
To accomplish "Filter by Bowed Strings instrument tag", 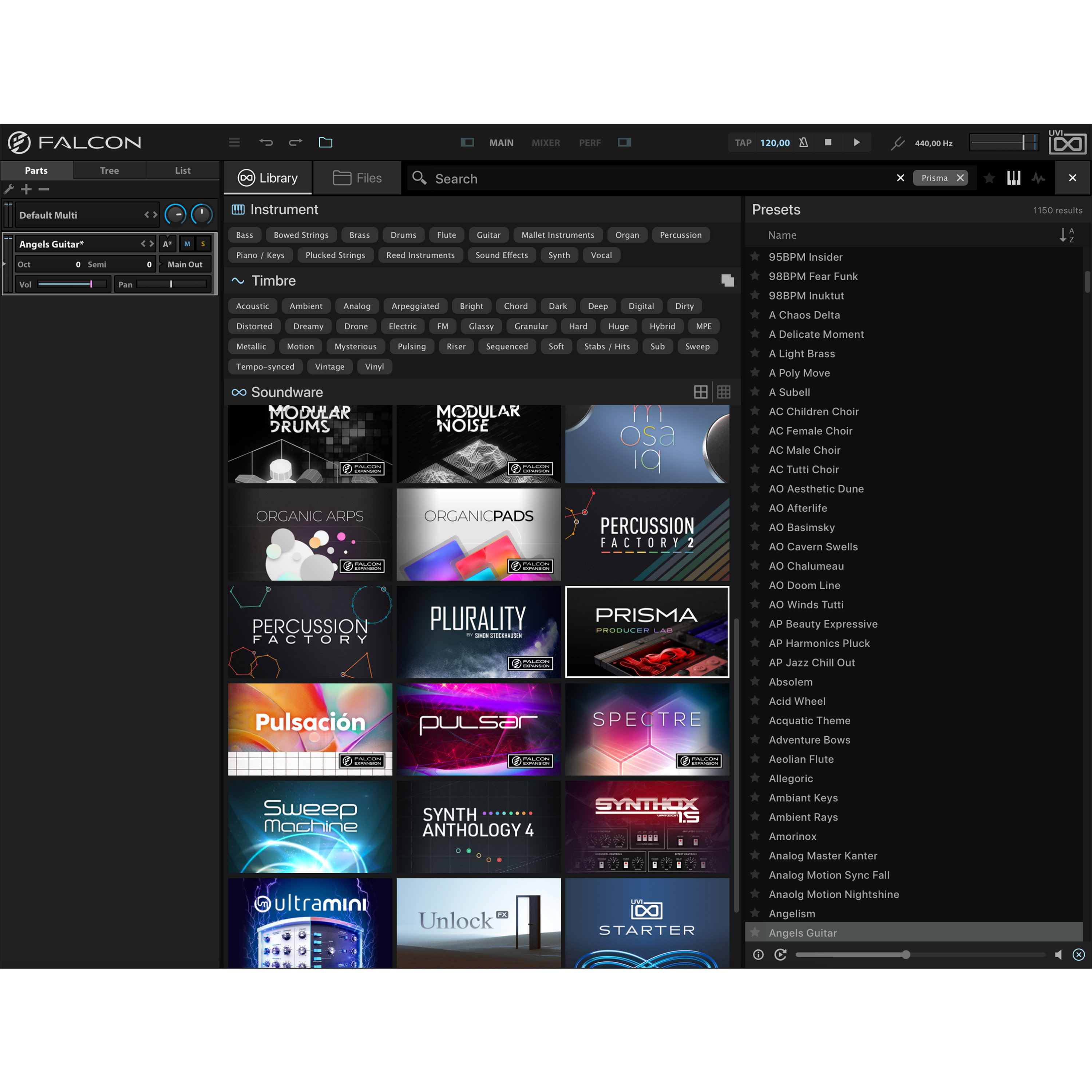I will tap(301, 235).
